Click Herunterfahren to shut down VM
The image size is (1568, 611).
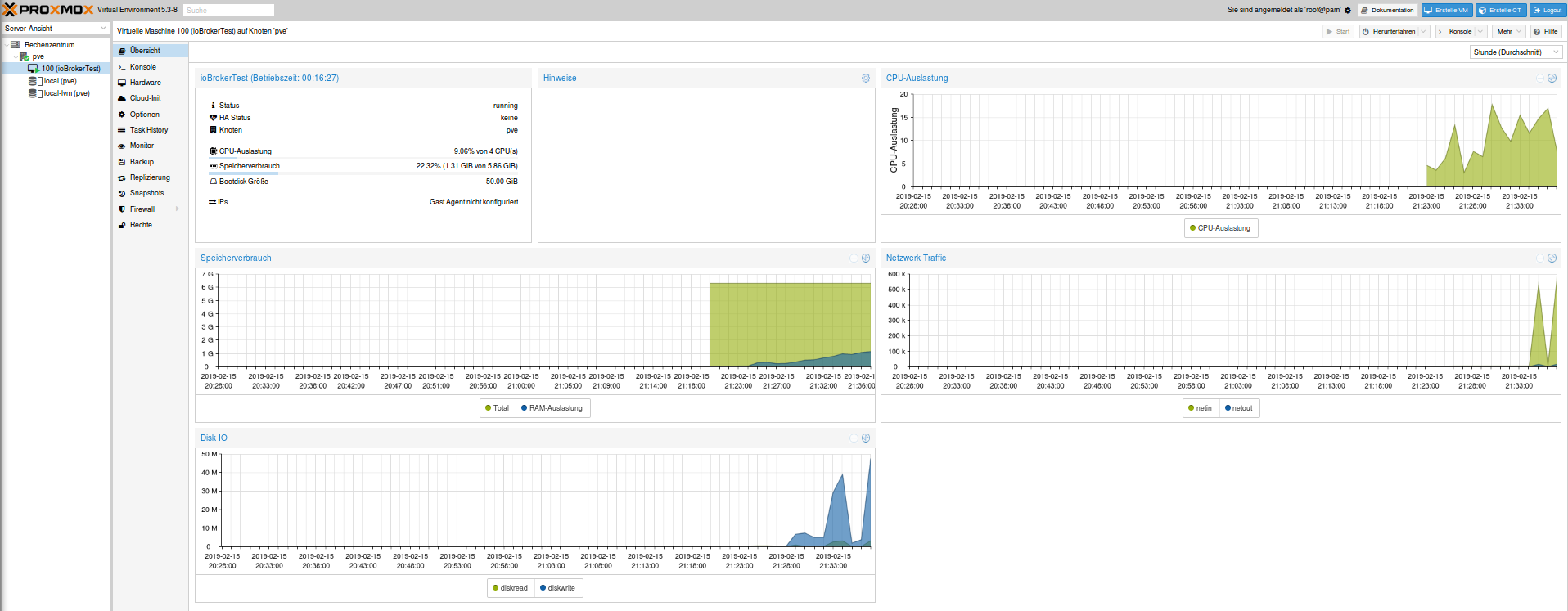pos(1389,32)
